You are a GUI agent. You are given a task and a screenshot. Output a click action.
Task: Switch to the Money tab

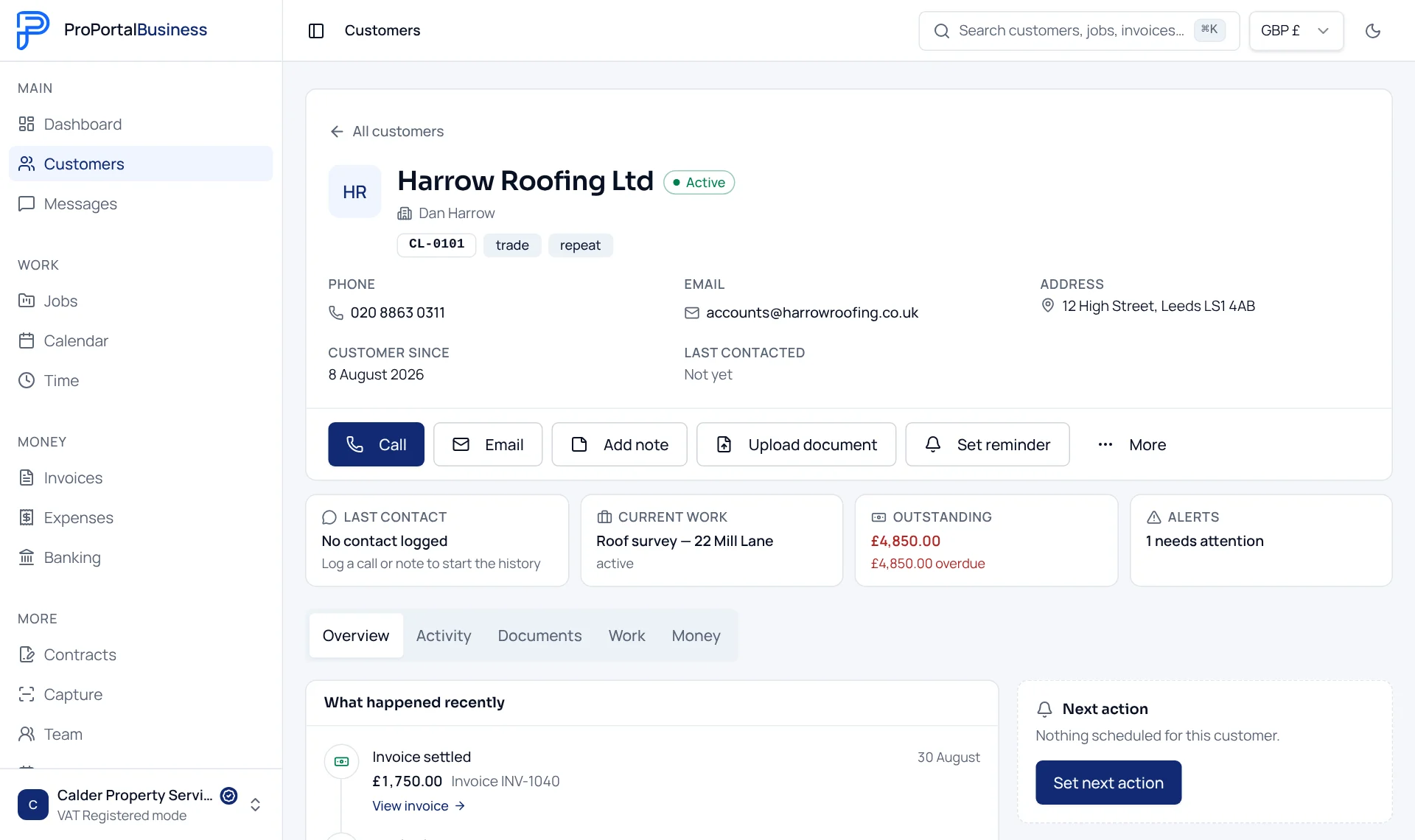(696, 635)
